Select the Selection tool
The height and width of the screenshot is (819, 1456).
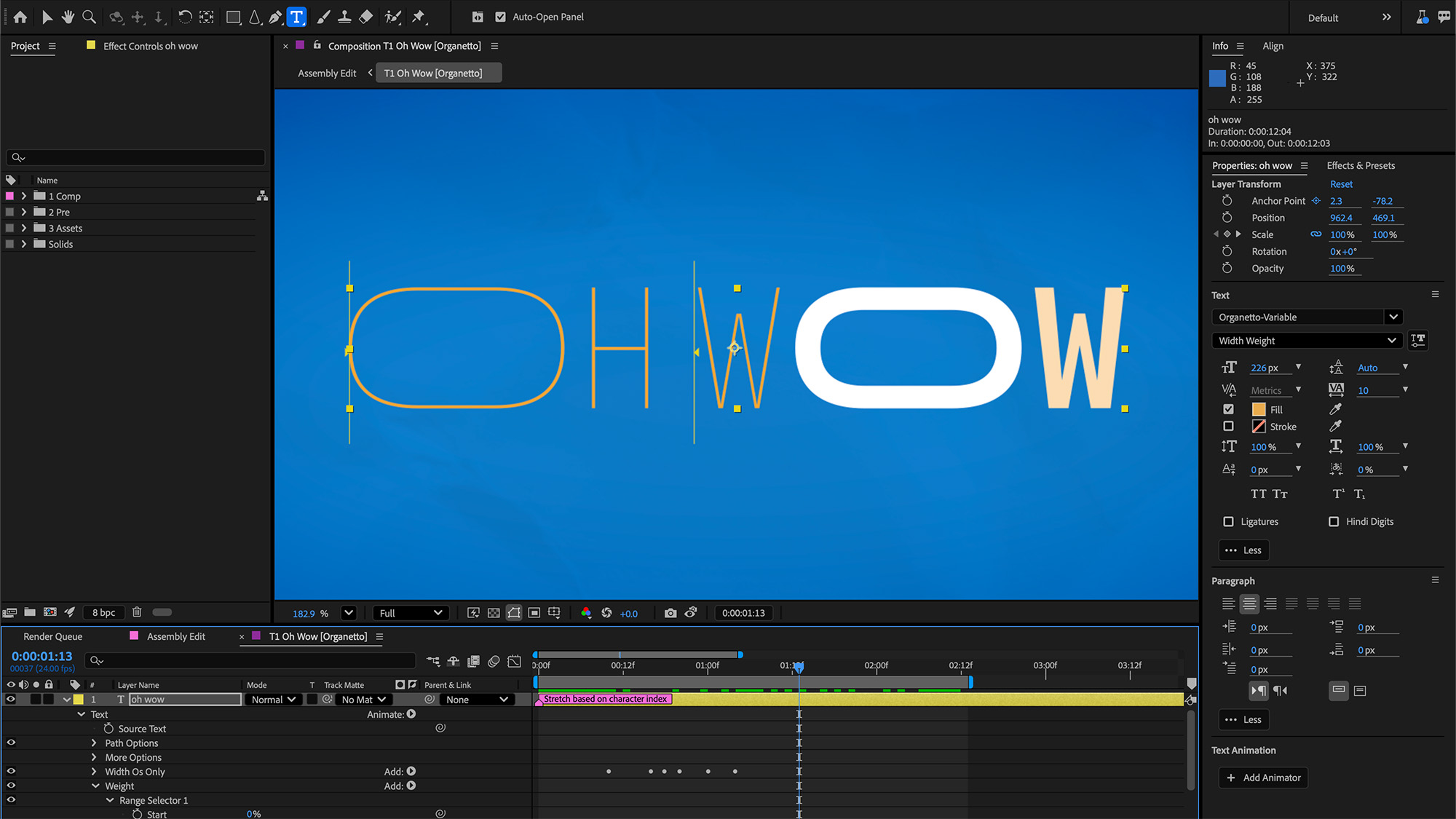[47, 17]
